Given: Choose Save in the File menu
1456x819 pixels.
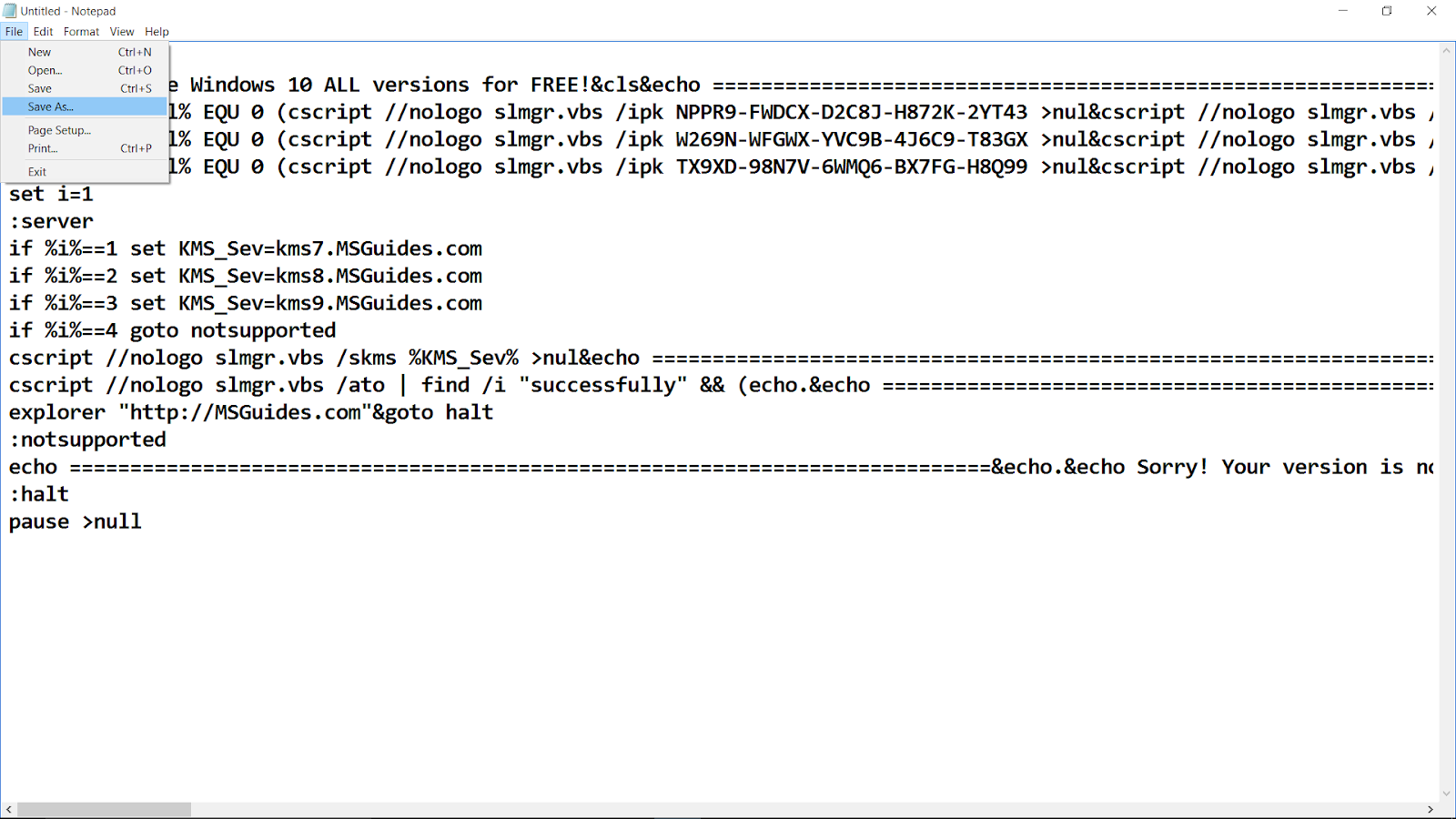Looking at the screenshot, I should [40, 88].
